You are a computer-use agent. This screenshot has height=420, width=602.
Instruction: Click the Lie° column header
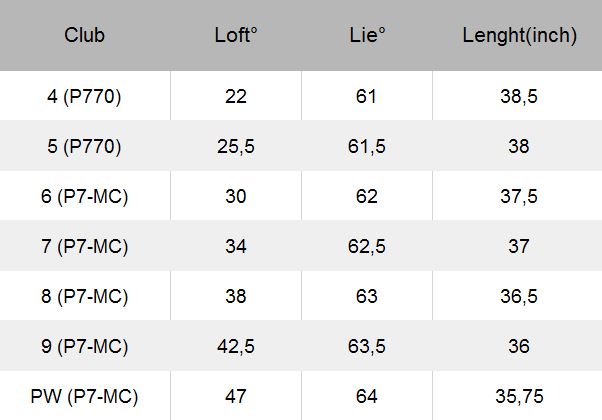click(x=367, y=35)
